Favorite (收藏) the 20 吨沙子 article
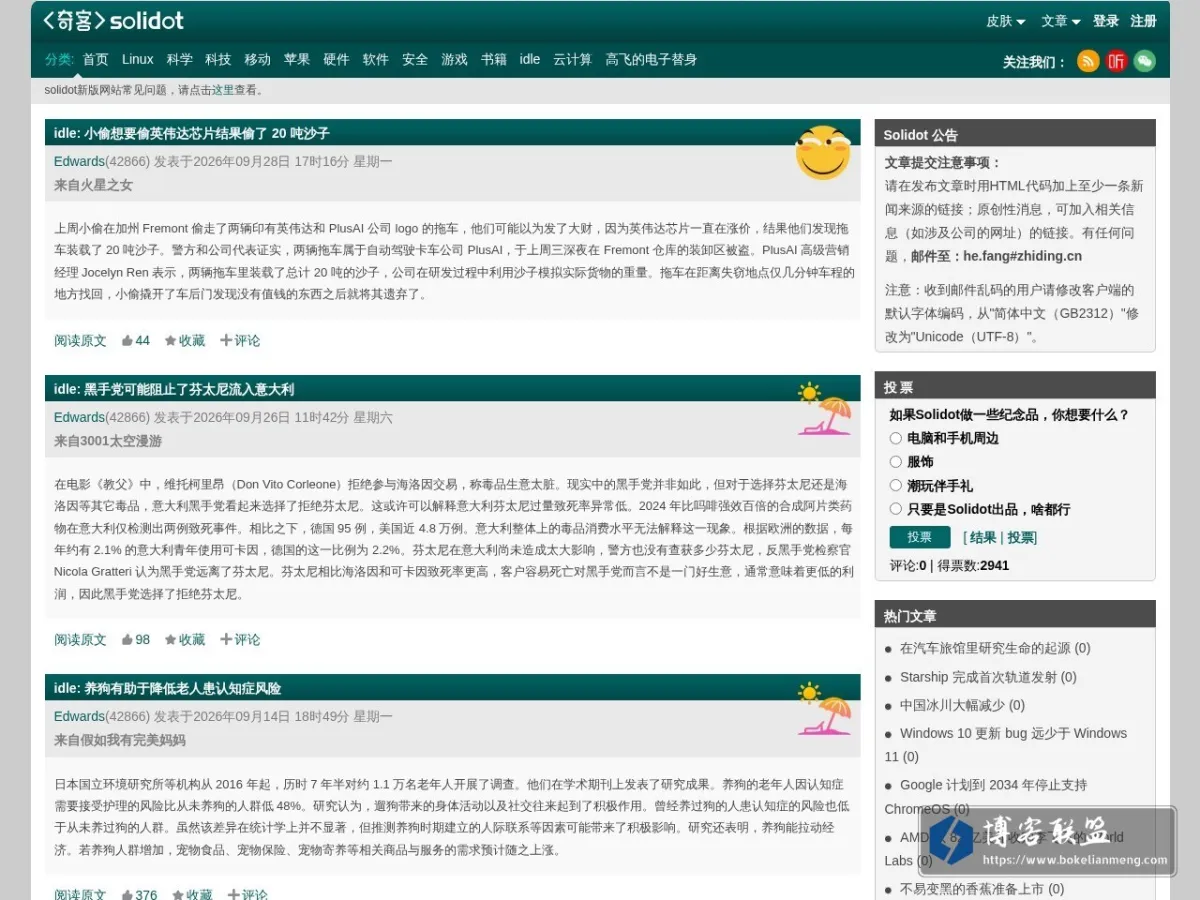 pos(185,340)
